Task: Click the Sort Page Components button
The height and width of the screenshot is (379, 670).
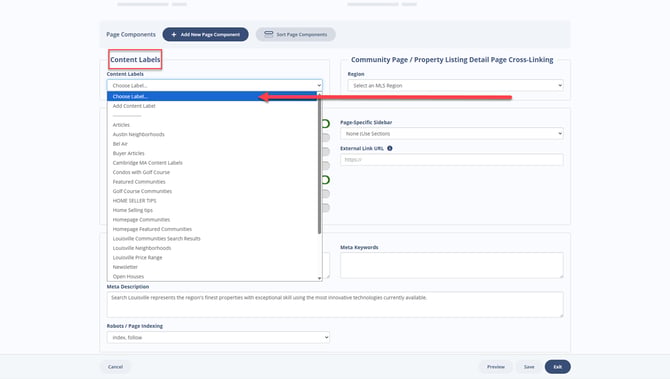Action: pyautogui.click(x=296, y=35)
